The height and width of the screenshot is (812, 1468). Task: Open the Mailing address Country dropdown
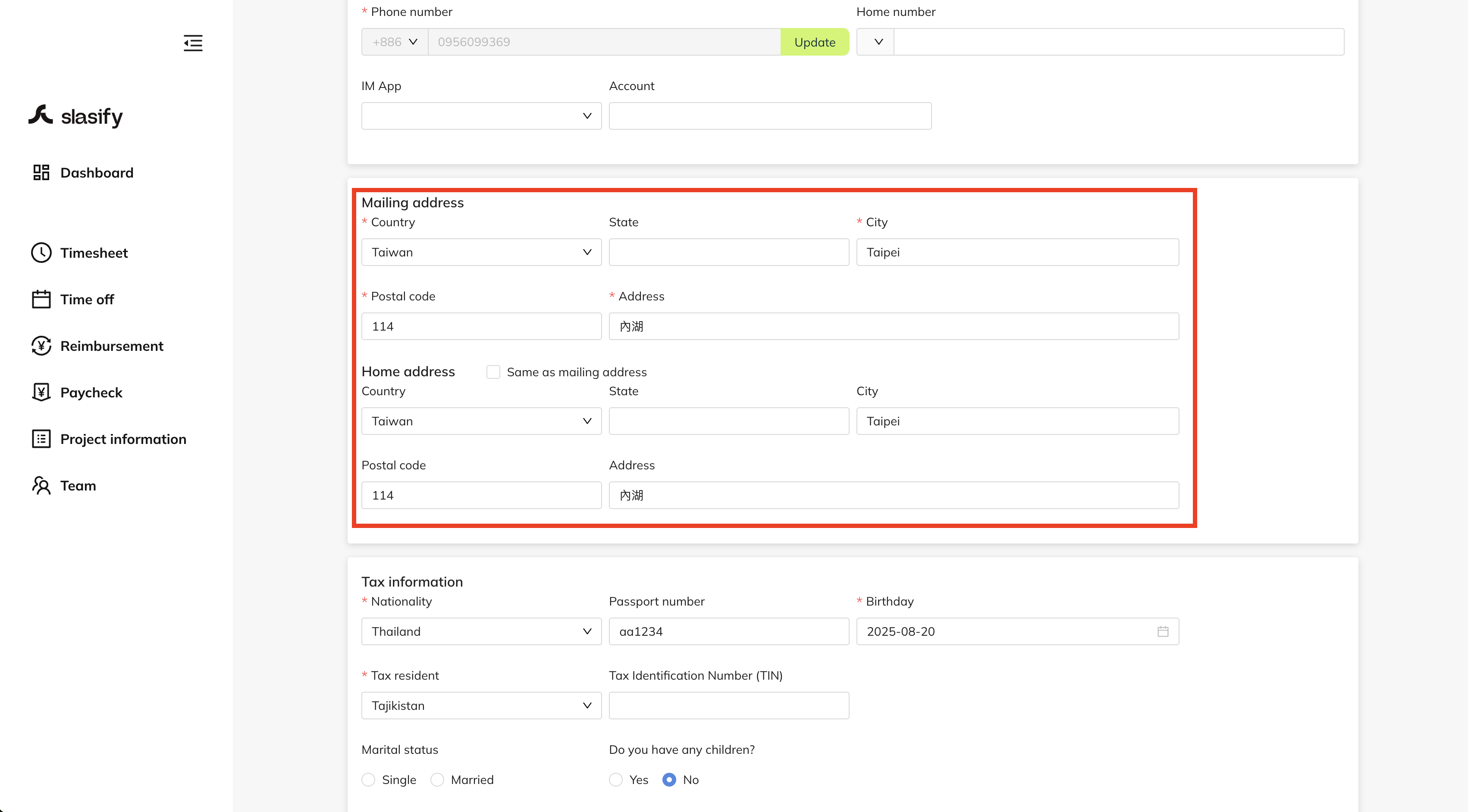[x=482, y=252]
